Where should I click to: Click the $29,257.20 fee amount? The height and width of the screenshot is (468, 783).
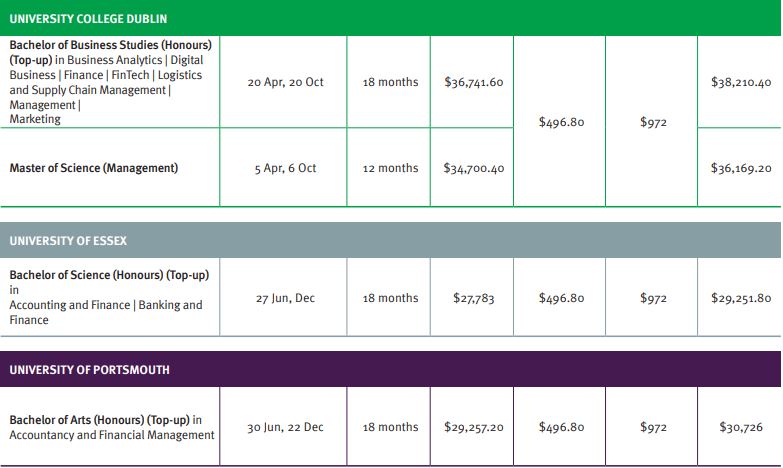tap(474, 427)
